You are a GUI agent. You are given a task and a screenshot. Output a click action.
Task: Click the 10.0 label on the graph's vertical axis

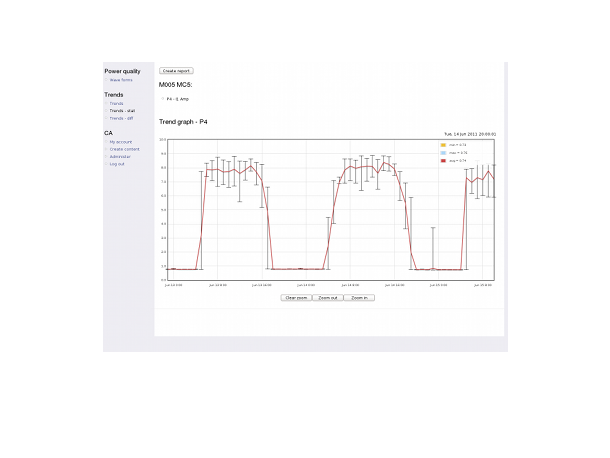click(163, 139)
